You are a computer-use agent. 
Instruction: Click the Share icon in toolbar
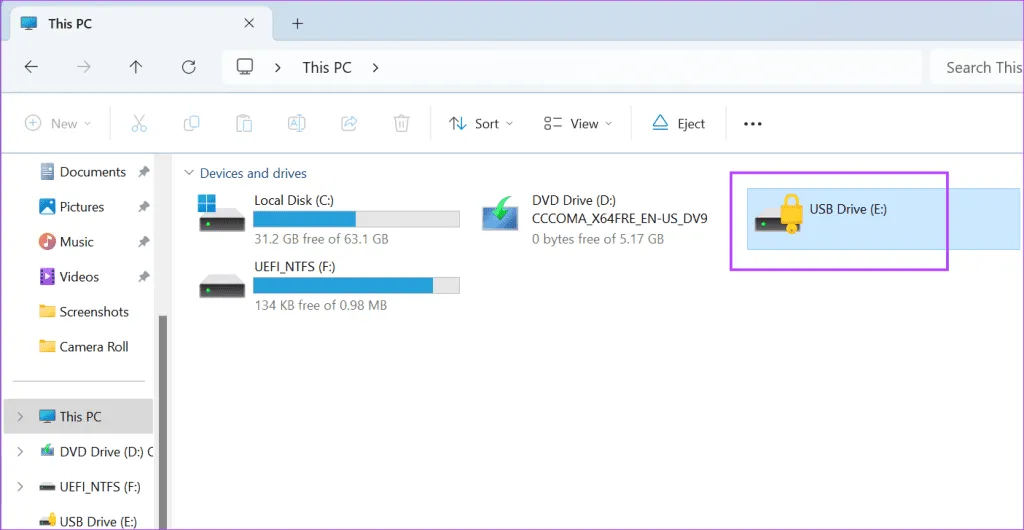pyautogui.click(x=349, y=124)
